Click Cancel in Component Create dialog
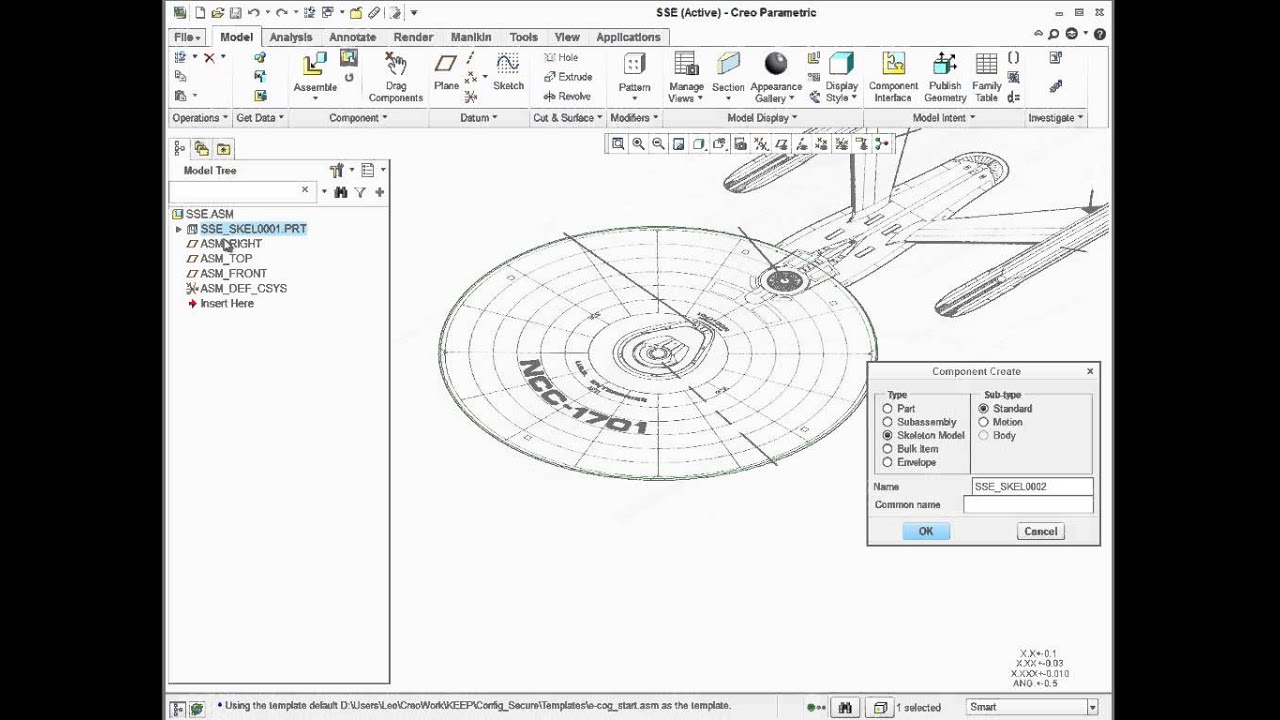This screenshot has width=1280, height=720. [x=1040, y=531]
